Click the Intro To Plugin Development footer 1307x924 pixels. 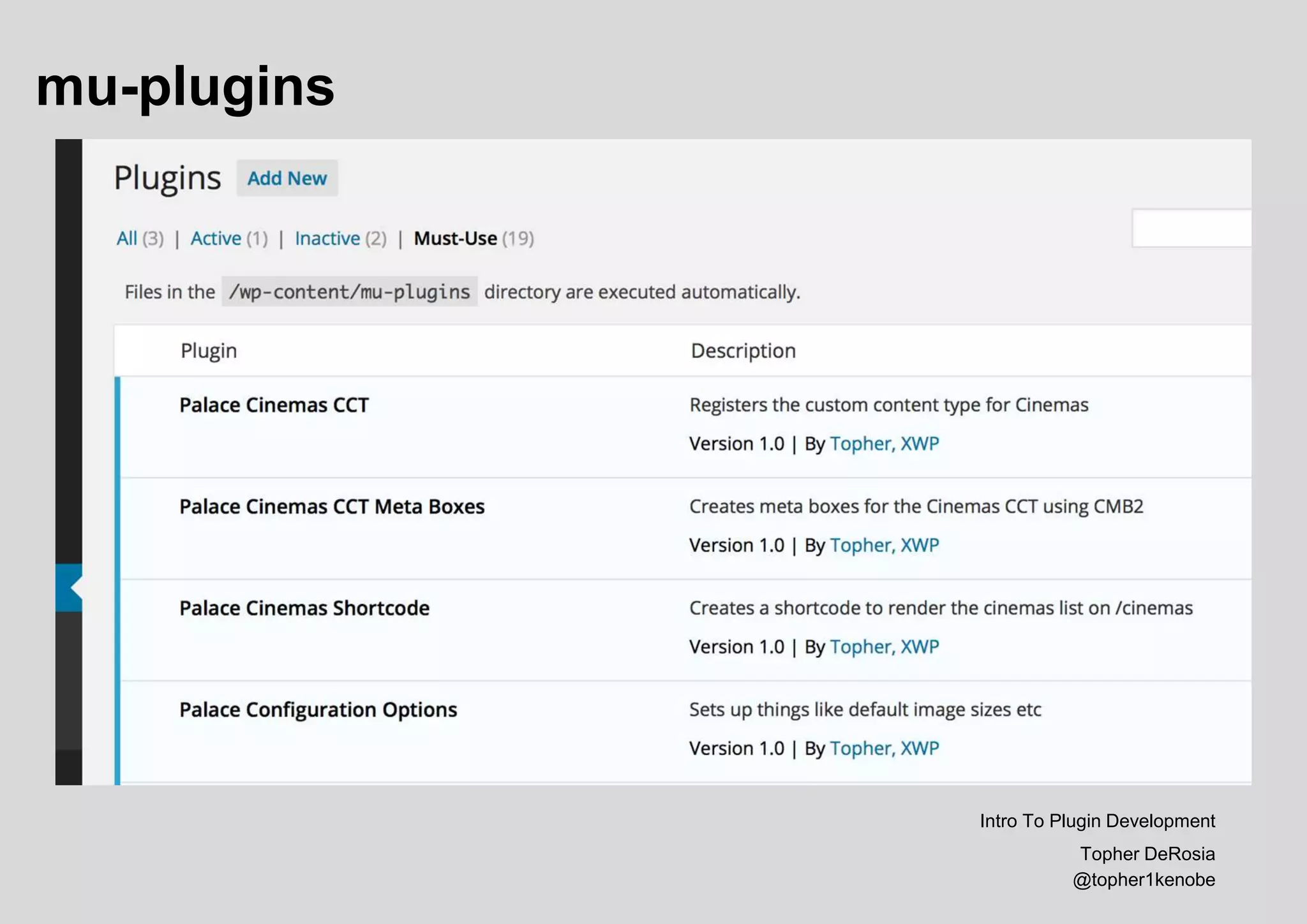[x=1098, y=821]
